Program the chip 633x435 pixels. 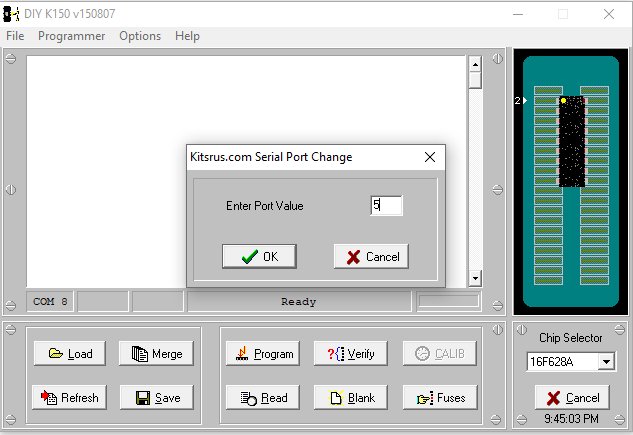(263, 353)
